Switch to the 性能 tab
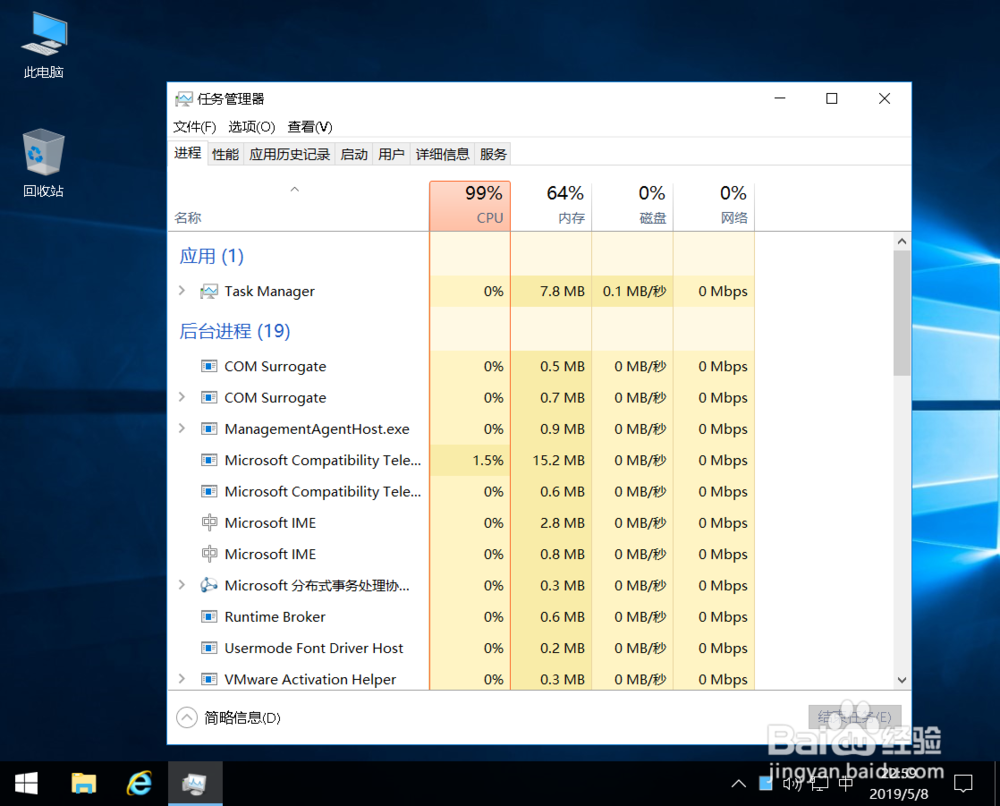Image resolution: width=1000 pixels, height=806 pixels. (x=225, y=154)
